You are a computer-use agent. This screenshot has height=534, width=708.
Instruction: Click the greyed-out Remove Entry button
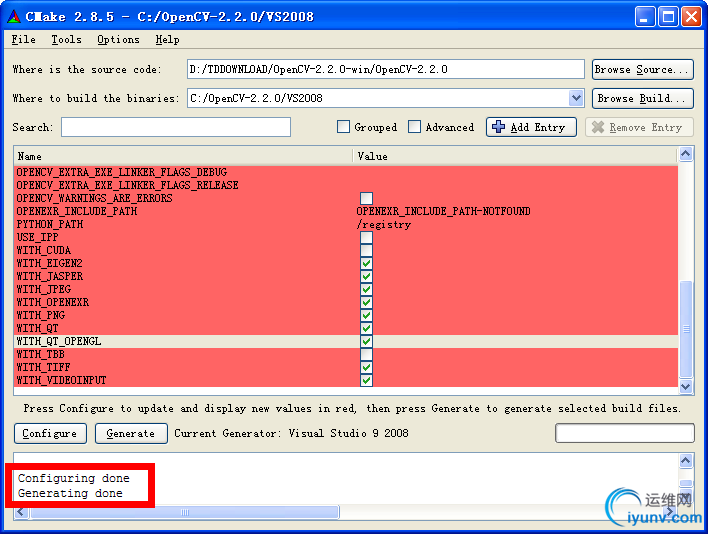(639, 127)
